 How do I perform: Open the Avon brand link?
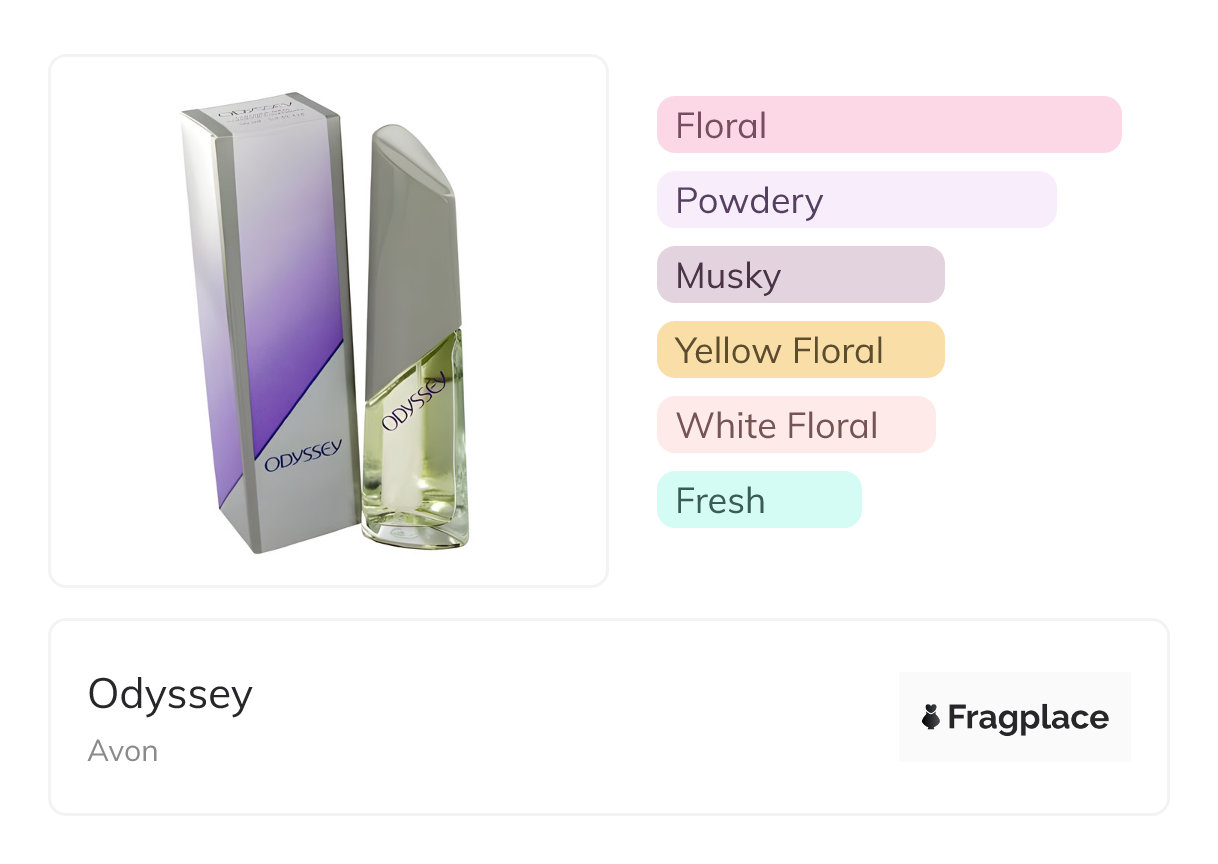click(122, 751)
